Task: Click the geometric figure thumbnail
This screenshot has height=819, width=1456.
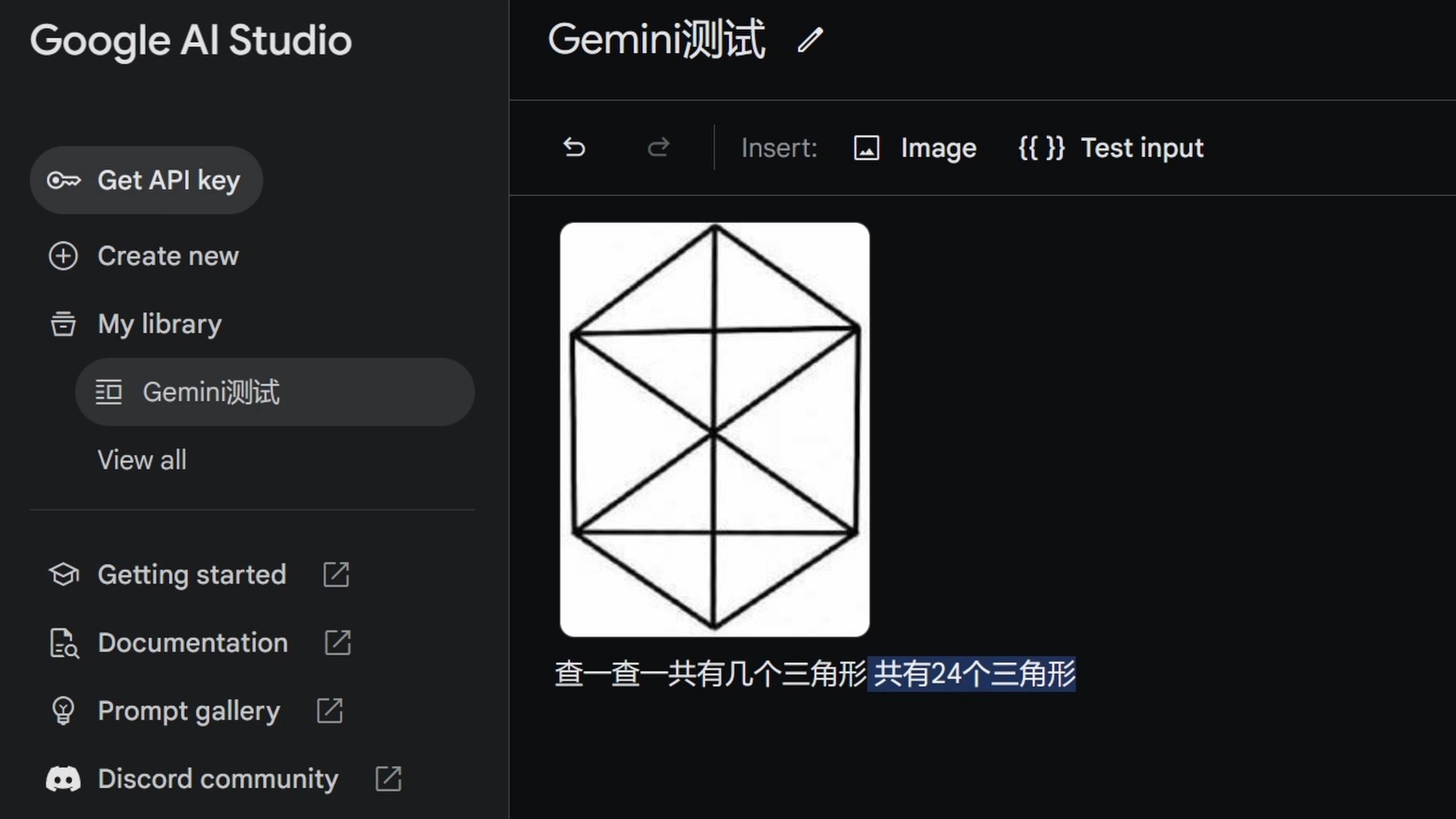Action: pyautogui.click(x=715, y=429)
